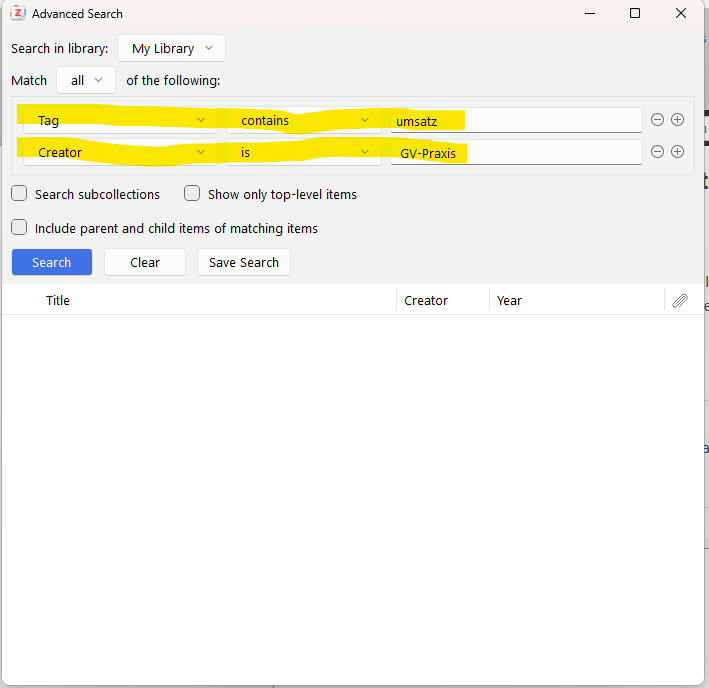Image resolution: width=709 pixels, height=688 pixels.
Task: Open the Tag field dropdown
Action: tap(120, 120)
